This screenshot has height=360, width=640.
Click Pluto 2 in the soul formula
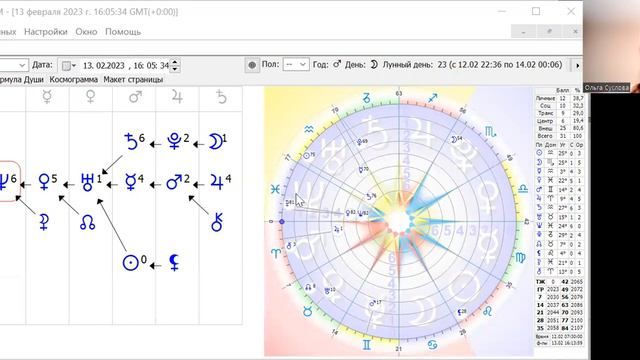click(178, 141)
